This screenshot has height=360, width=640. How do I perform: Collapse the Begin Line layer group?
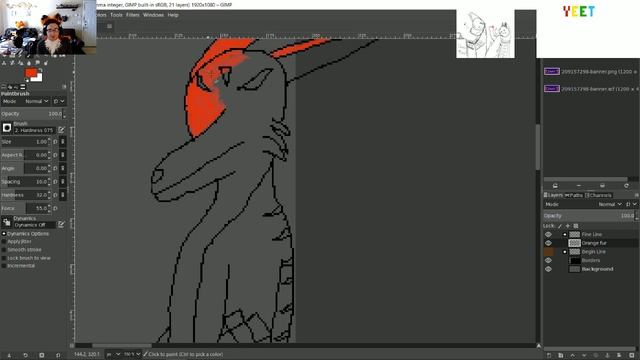tap(565, 252)
